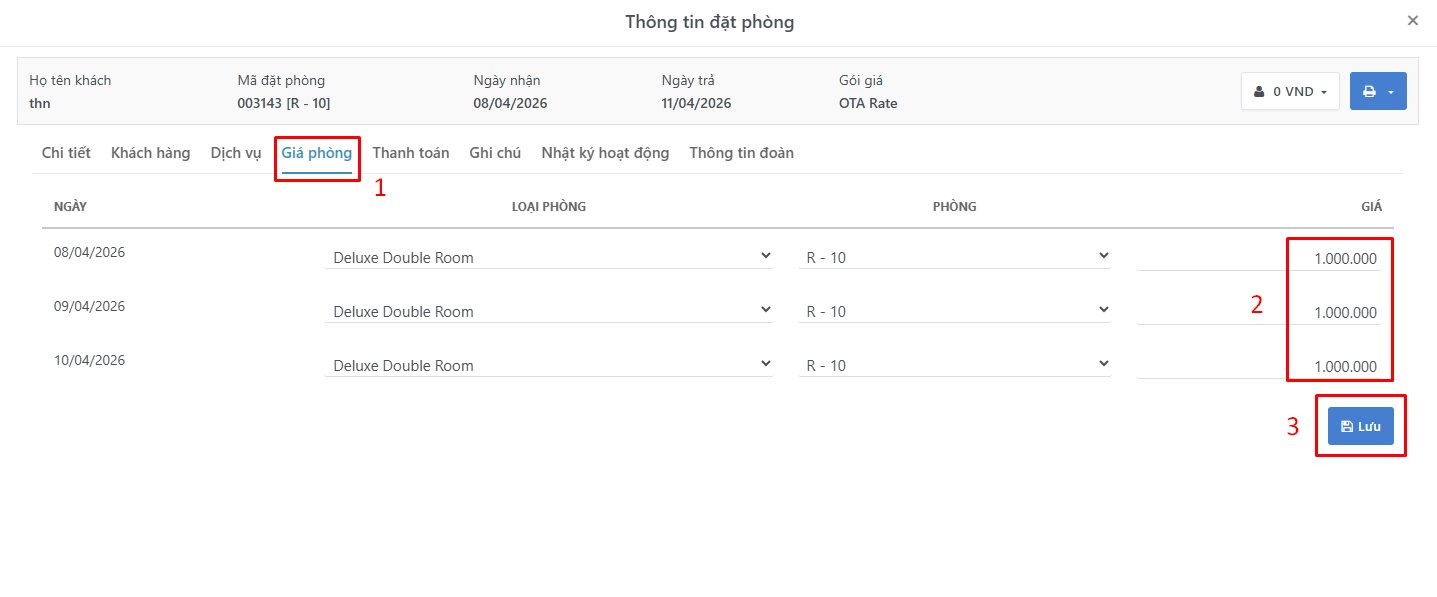Open the Khách hàng tab
The width and height of the screenshot is (1437, 597).
tap(150, 153)
